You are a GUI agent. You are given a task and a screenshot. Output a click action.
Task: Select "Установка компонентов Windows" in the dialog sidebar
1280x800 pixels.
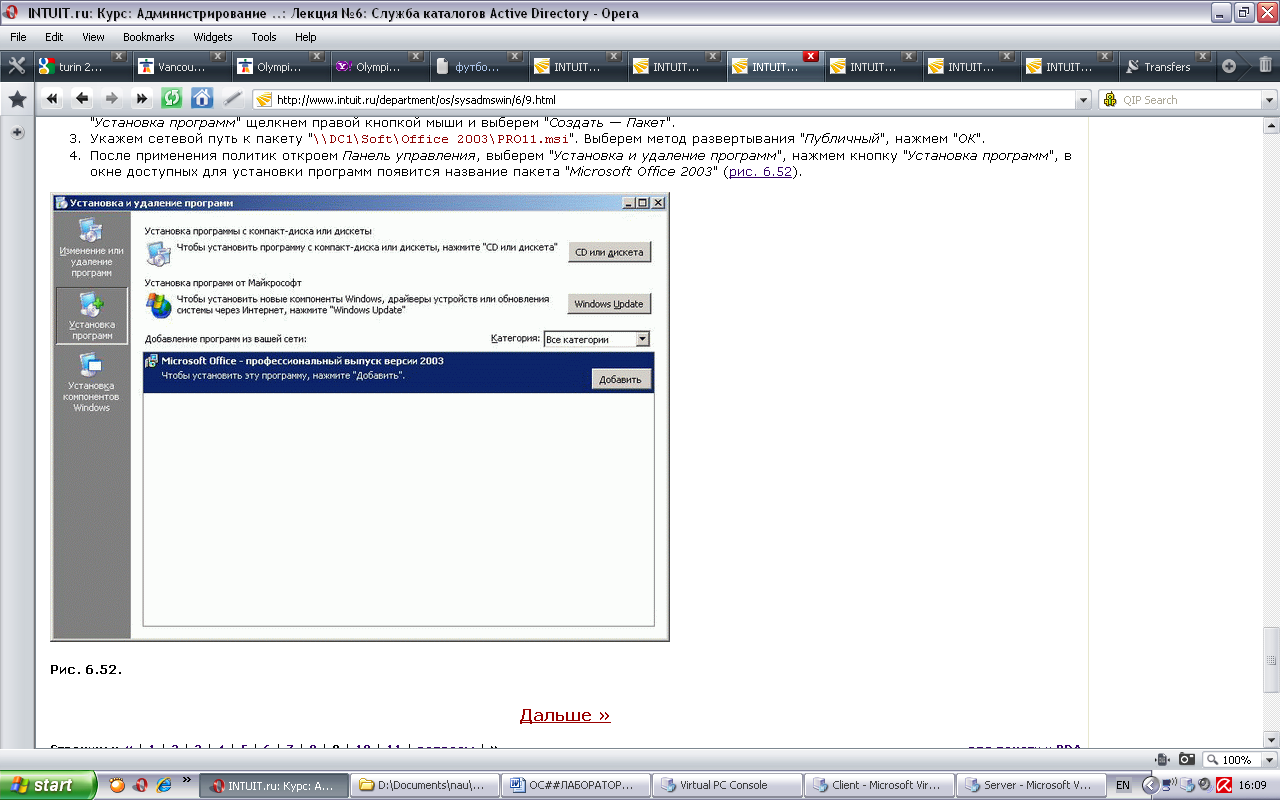(91, 383)
